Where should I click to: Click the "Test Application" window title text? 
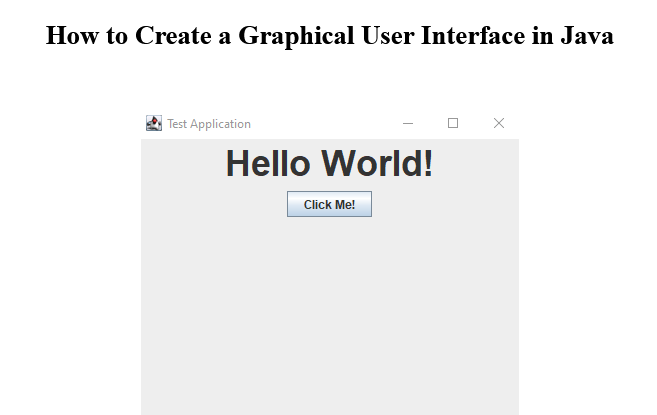pyautogui.click(x=208, y=124)
